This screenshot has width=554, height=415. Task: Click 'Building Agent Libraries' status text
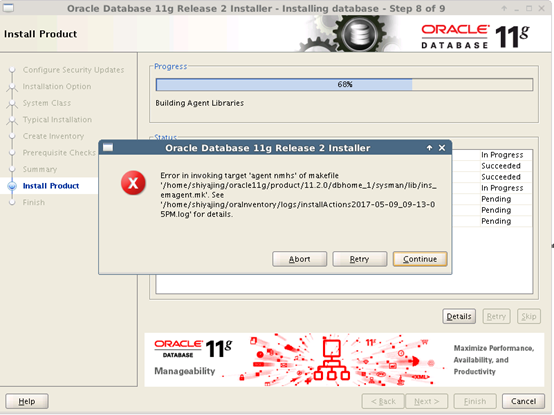click(x=200, y=103)
